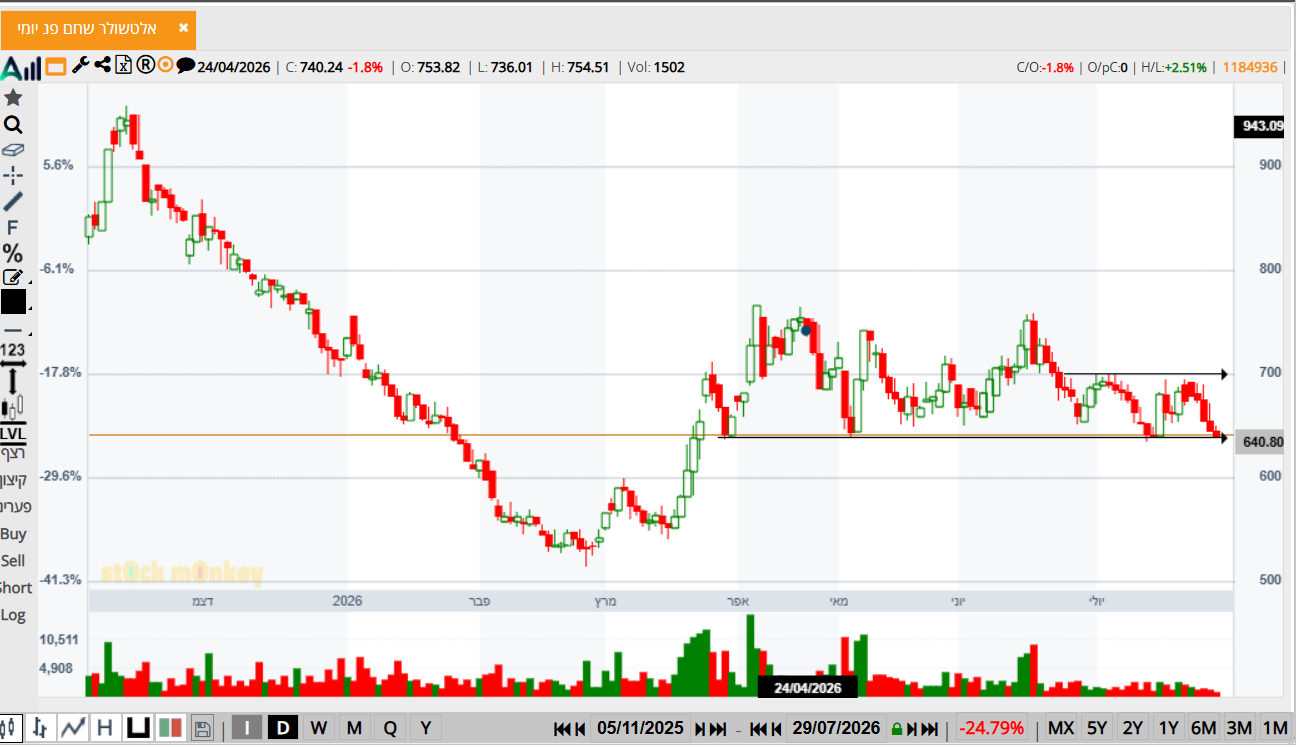Switch to line chart display
1301x747 pixels.
[72, 728]
